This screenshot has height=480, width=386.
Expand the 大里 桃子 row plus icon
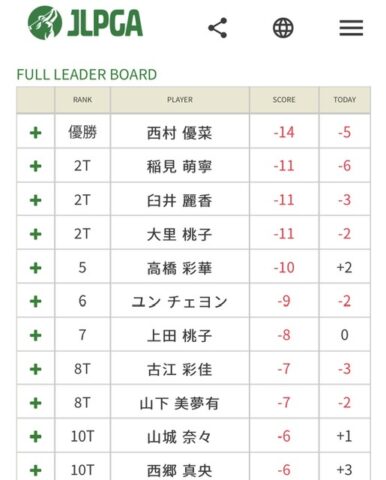[x=36, y=234]
